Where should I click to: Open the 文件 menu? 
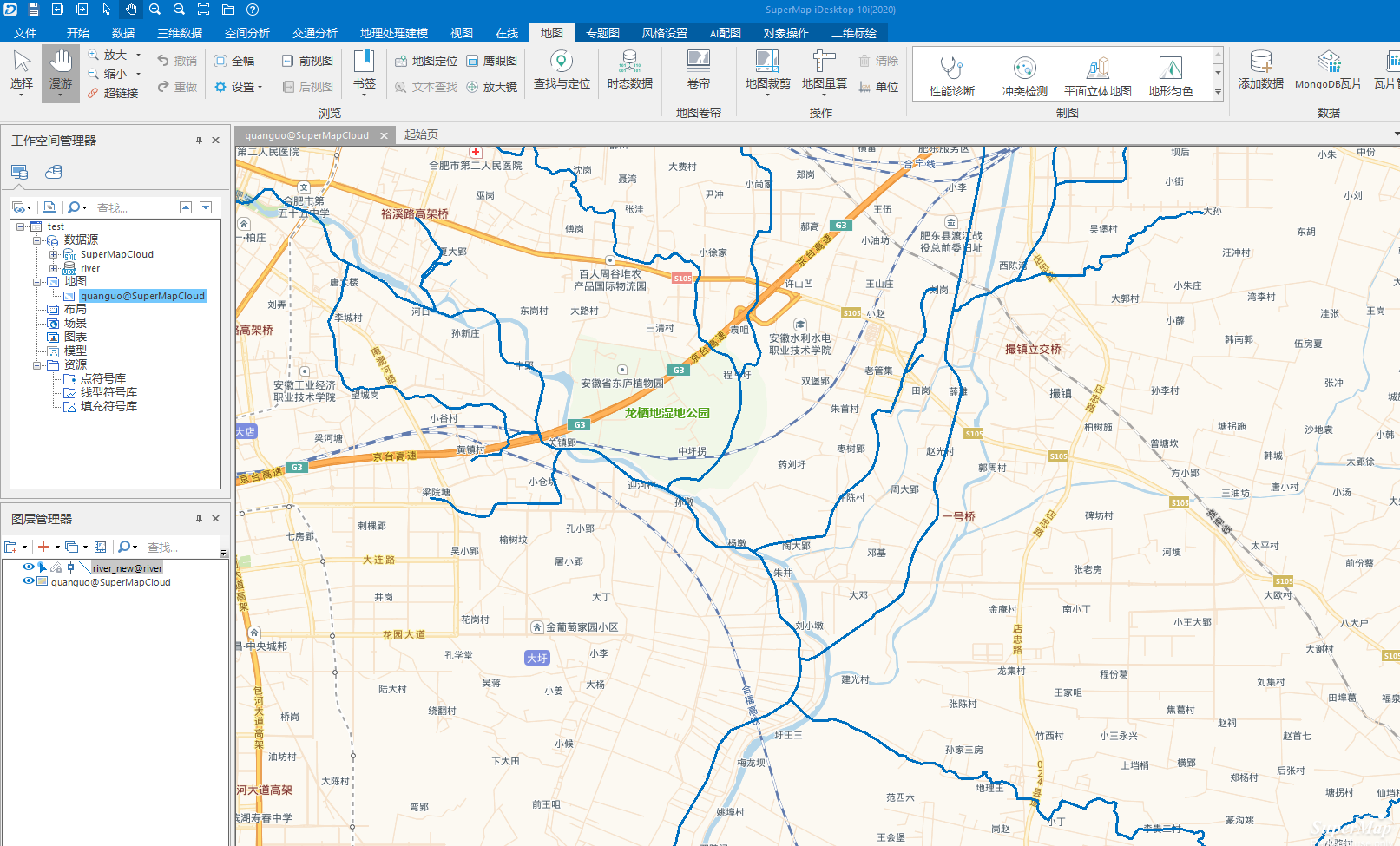pyautogui.click(x=25, y=33)
